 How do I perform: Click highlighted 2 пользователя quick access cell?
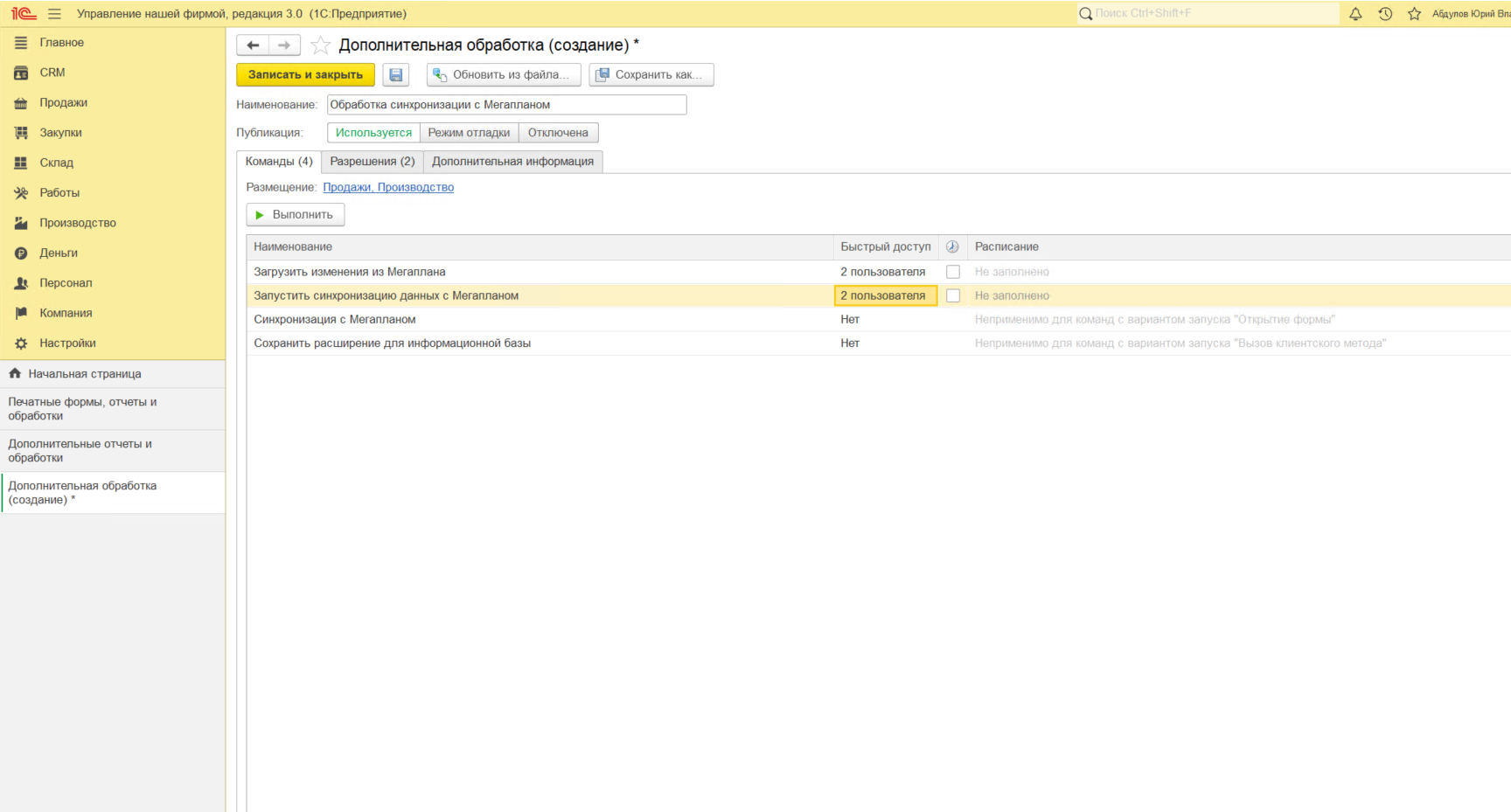point(886,295)
